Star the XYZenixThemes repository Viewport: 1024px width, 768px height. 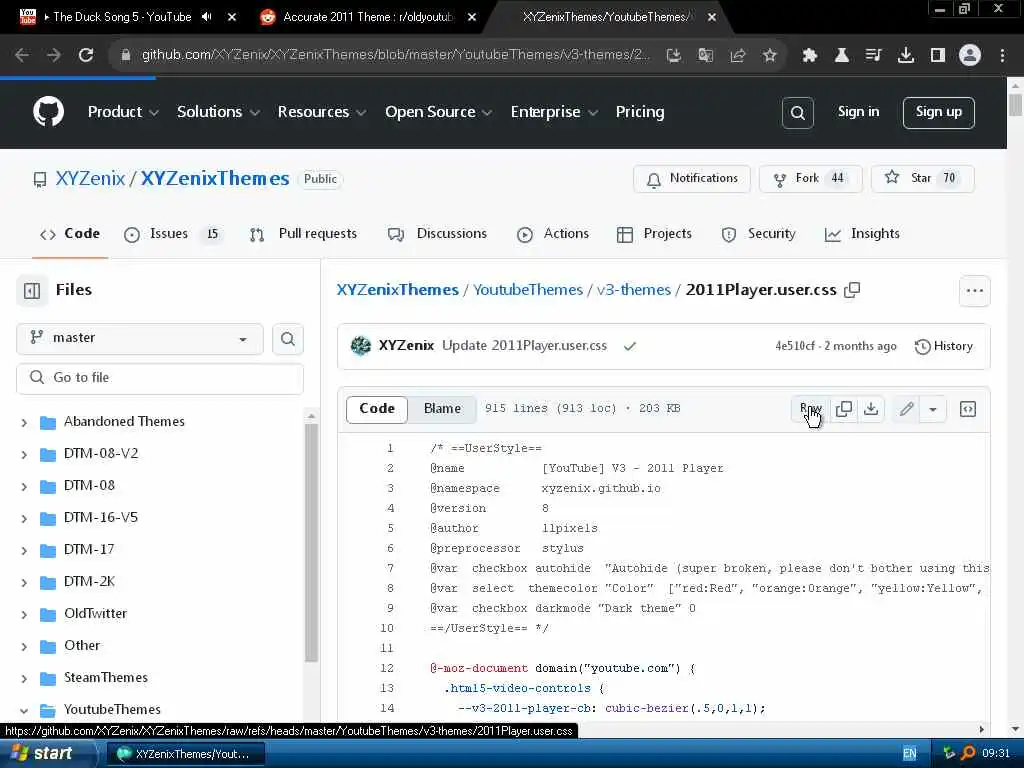922,179
